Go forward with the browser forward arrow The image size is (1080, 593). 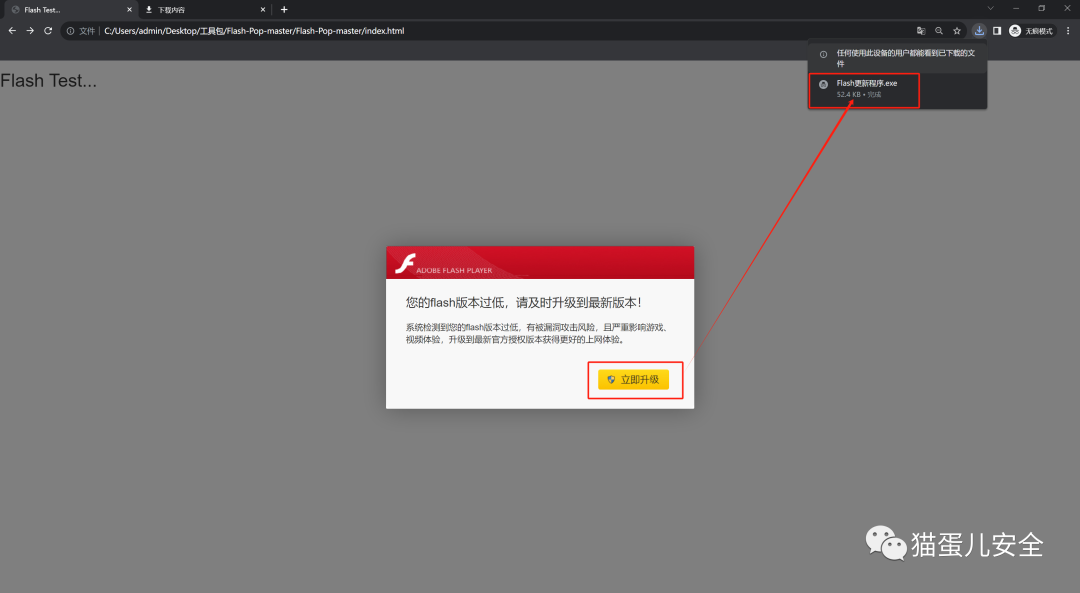click(x=30, y=31)
